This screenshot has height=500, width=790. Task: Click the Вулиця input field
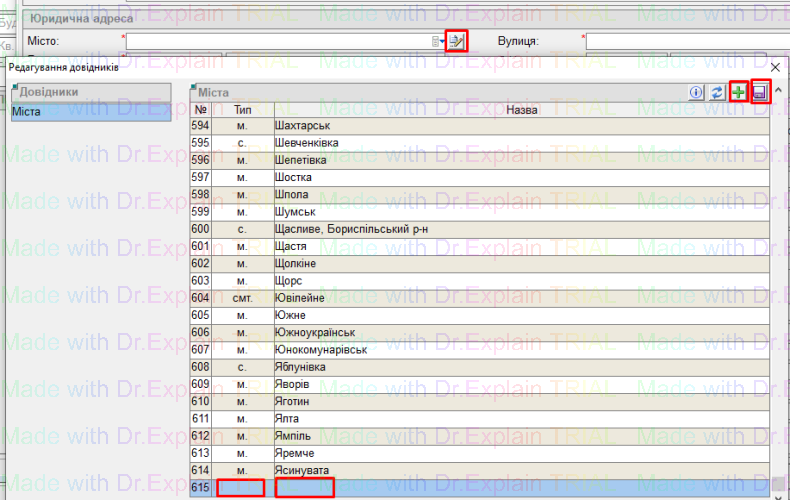686,41
